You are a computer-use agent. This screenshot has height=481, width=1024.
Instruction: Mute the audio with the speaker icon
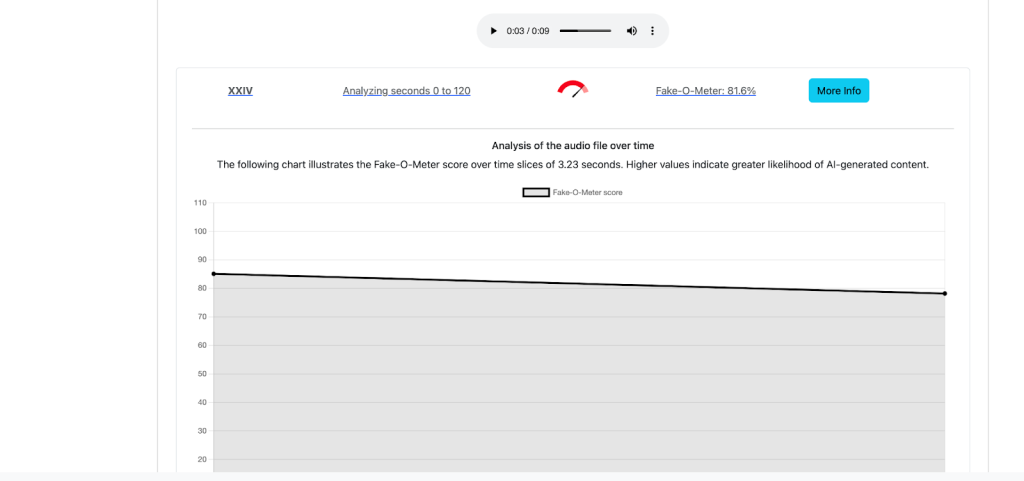click(631, 31)
